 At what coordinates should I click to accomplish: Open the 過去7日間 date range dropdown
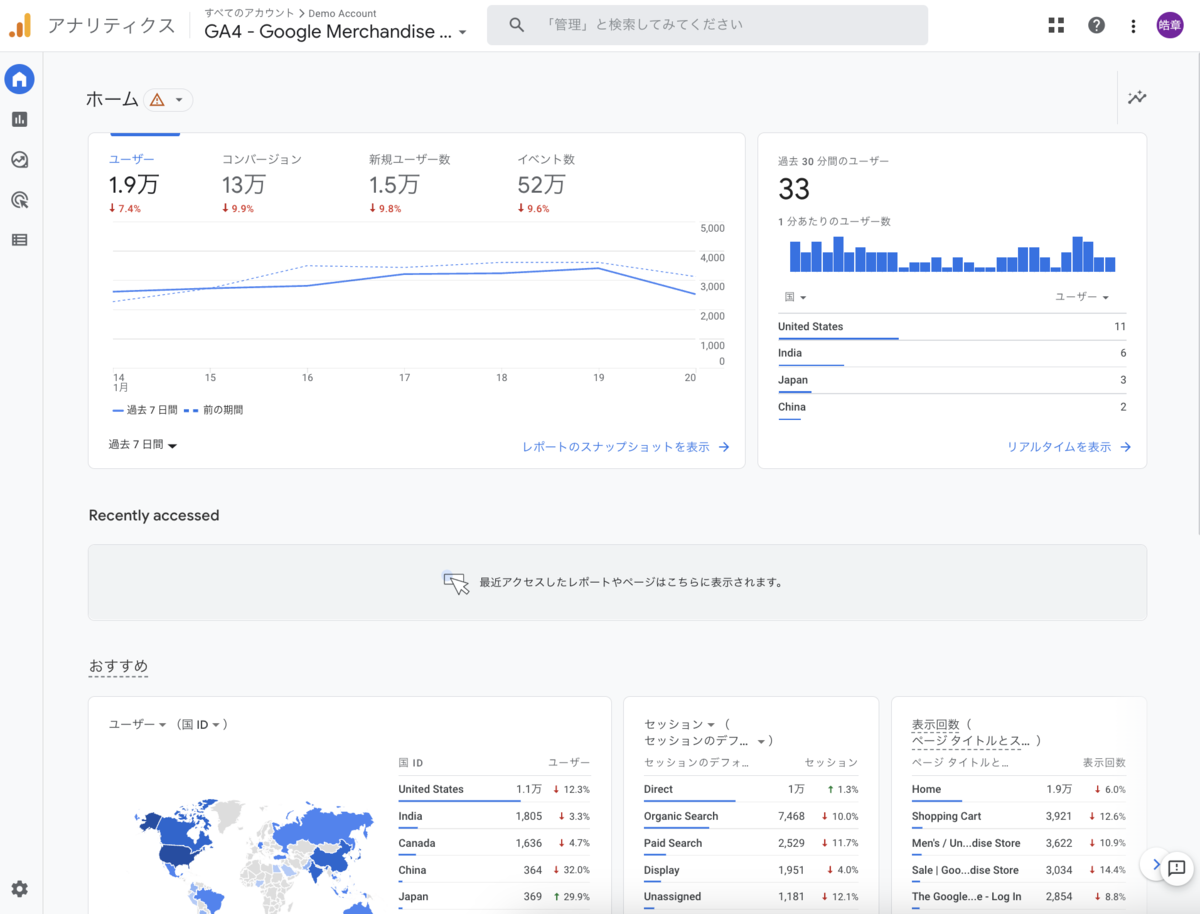[143, 445]
